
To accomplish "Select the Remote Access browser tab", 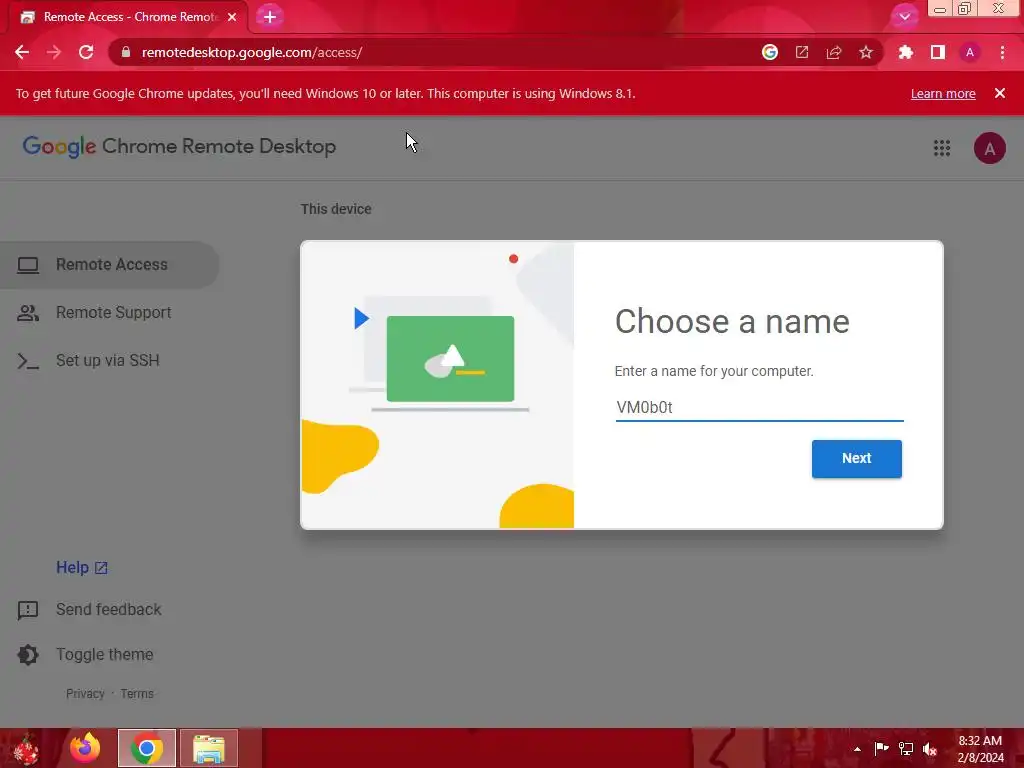I will point(128,17).
